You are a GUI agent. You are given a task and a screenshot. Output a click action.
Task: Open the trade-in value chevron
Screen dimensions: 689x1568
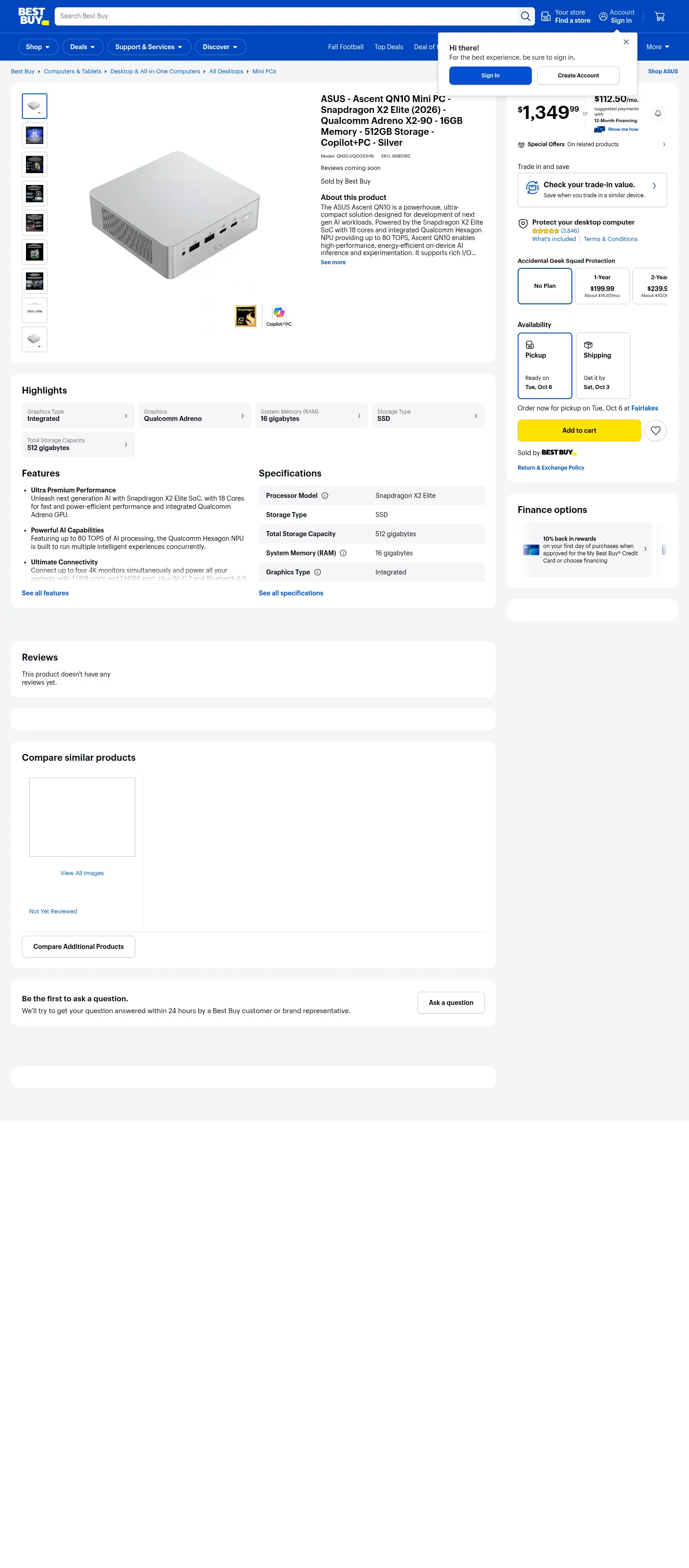pyautogui.click(x=654, y=186)
